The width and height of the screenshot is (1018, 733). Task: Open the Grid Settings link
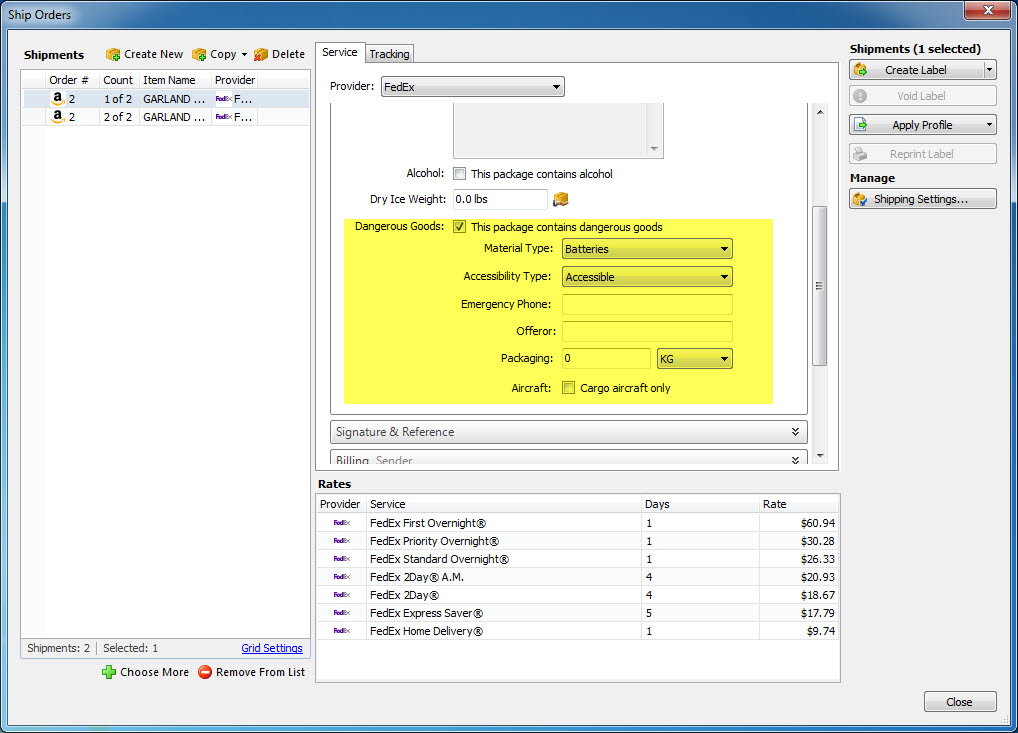[x=272, y=648]
